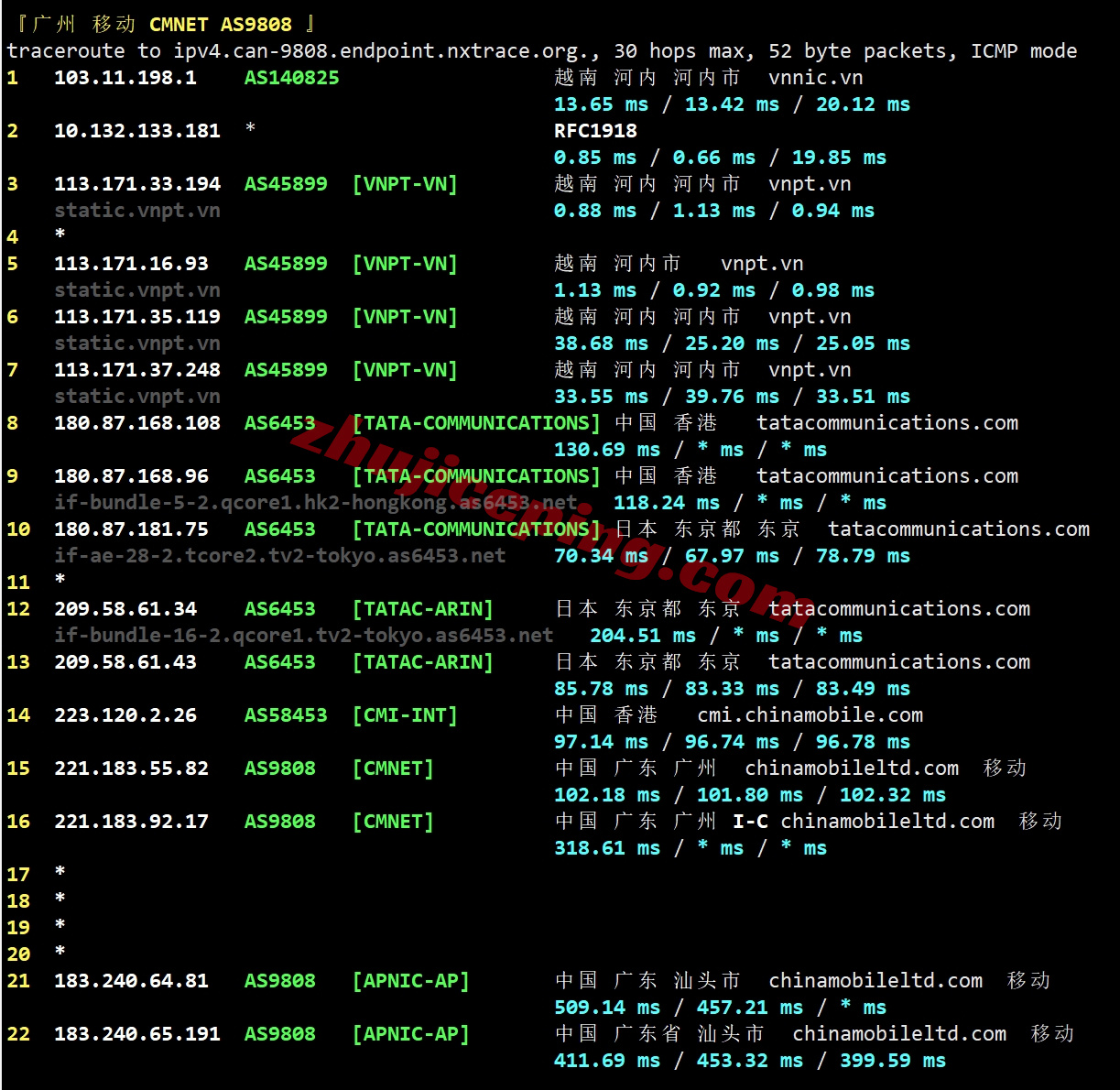Screen dimensions: 1120x1090
Task: Select IP address 113.171.37.248
Action: click(x=137, y=370)
